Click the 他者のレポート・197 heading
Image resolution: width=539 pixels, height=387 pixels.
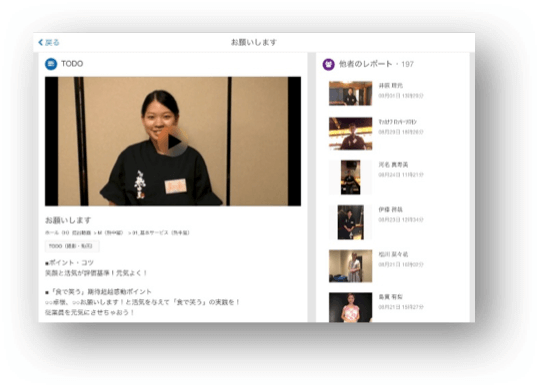pyautogui.click(x=376, y=64)
